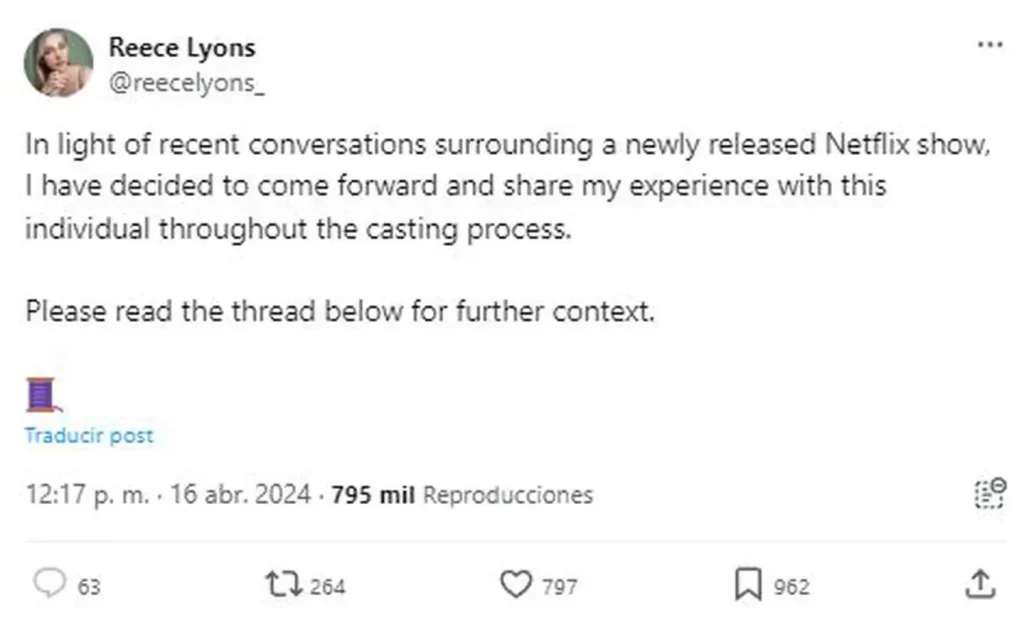Viewport: 1024px width, 627px height.
Task: Open the three-dot more options menu
Action: 988,45
